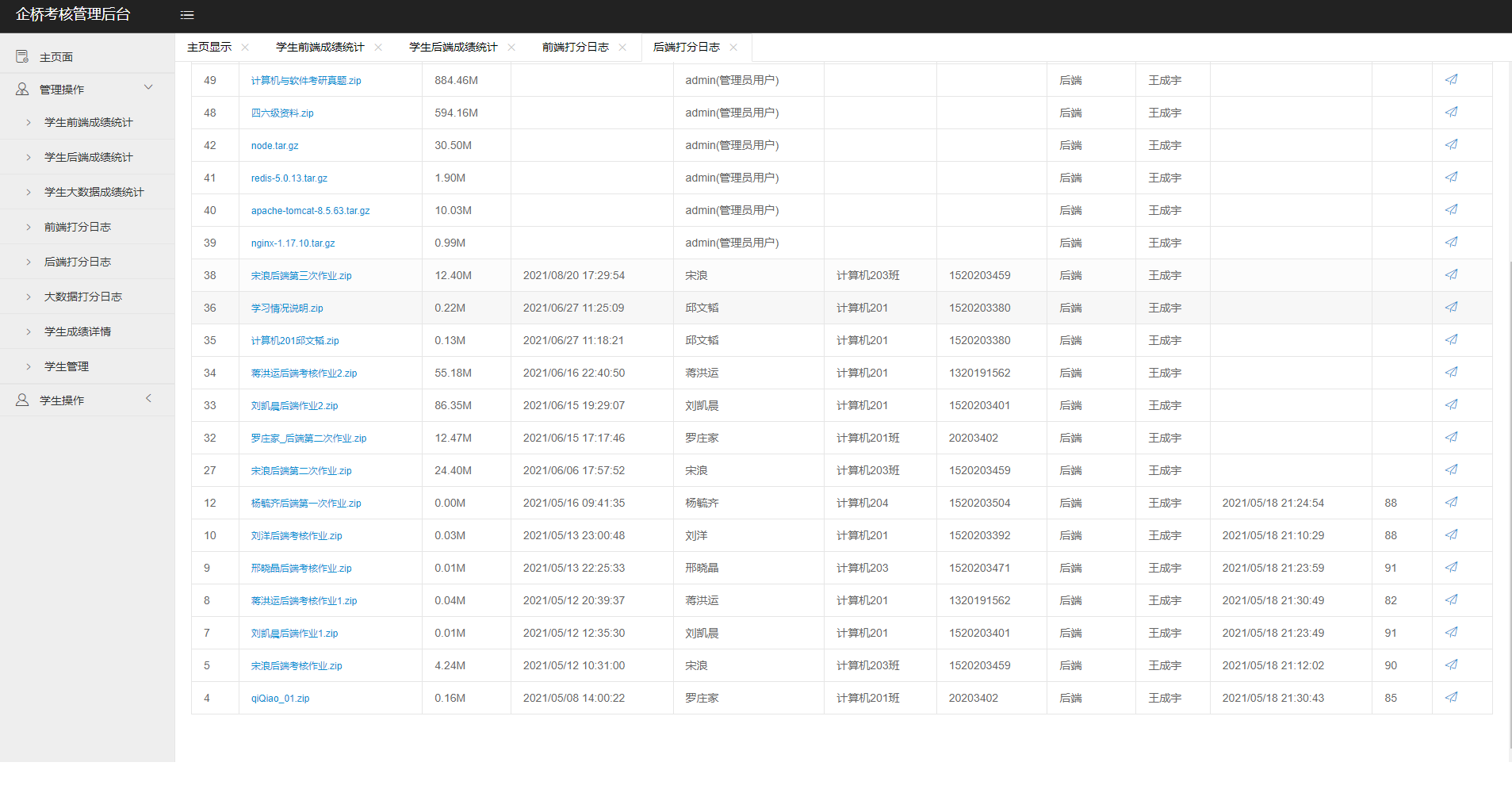The height and width of the screenshot is (789, 1512).
Task: Click the send icon in row 38
Action: 1451,274
